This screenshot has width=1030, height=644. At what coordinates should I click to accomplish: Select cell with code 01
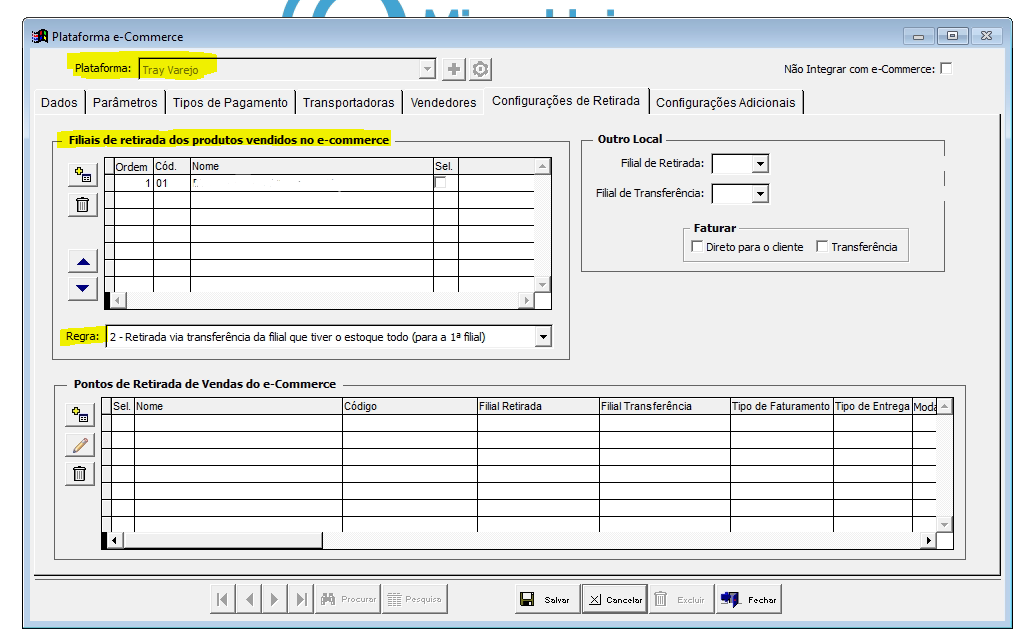coord(172,183)
